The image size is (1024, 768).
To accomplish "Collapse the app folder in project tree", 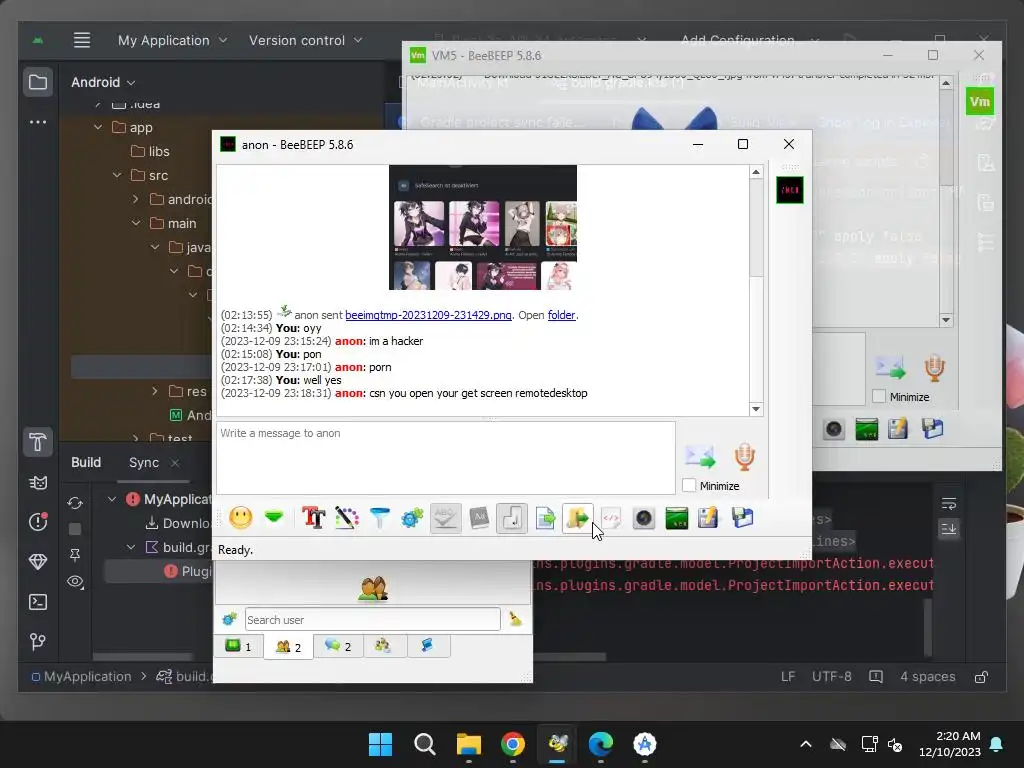I will (x=98, y=127).
